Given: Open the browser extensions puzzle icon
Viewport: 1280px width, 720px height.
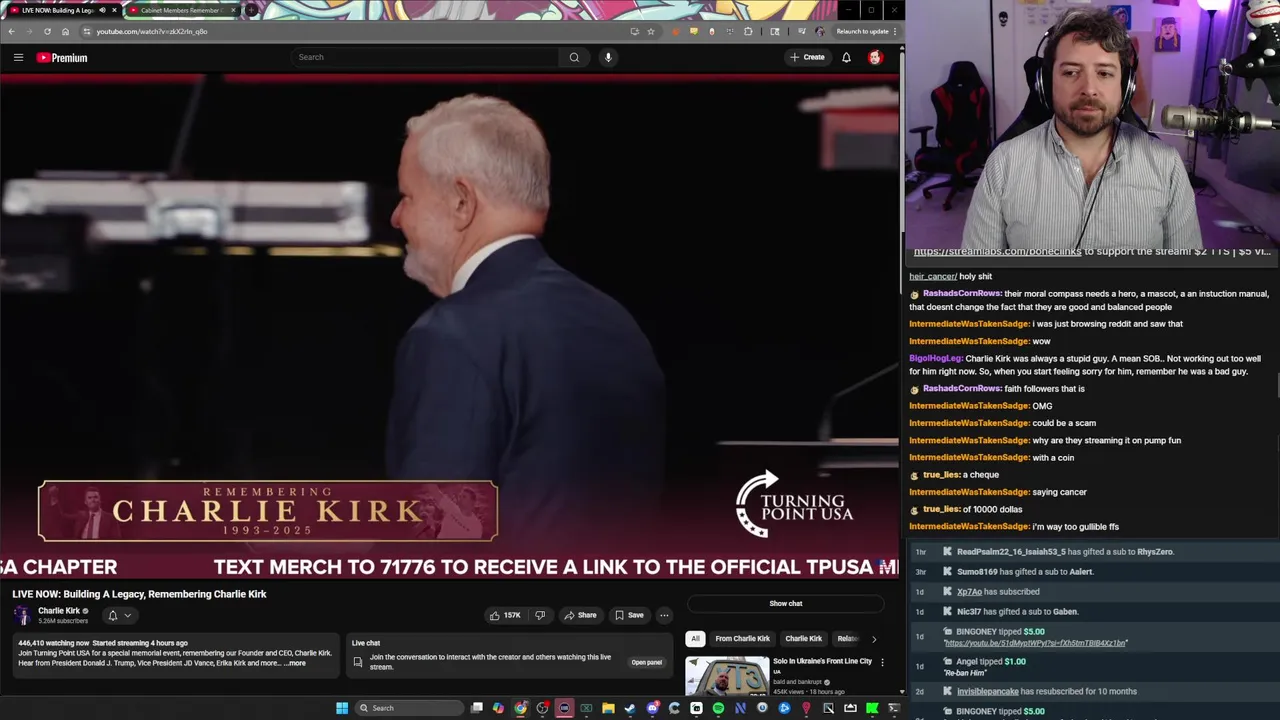Looking at the screenshot, I should click(x=748, y=31).
